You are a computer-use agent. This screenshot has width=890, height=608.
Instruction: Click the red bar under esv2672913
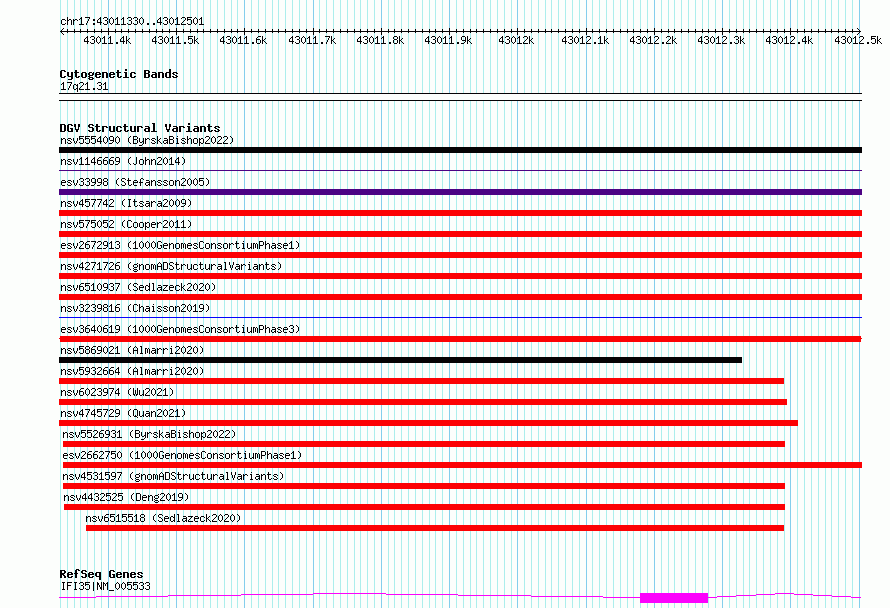[x=460, y=255]
